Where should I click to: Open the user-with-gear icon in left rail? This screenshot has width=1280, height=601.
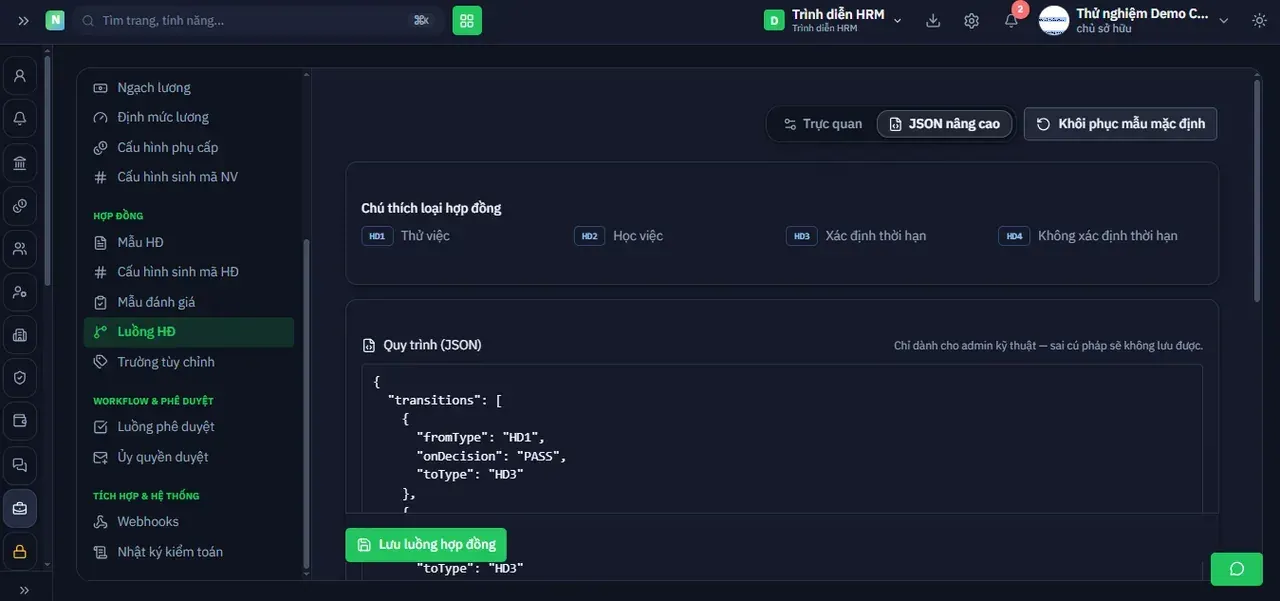20,292
